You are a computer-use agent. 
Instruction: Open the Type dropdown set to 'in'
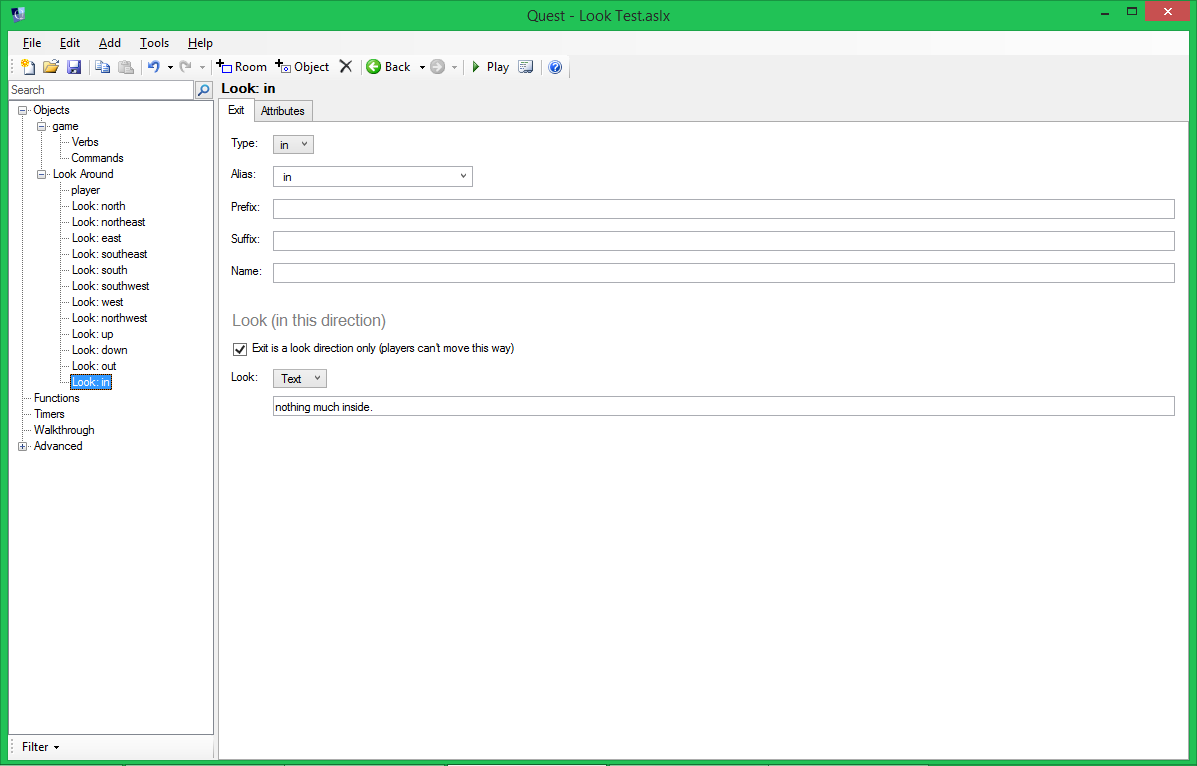tap(293, 145)
